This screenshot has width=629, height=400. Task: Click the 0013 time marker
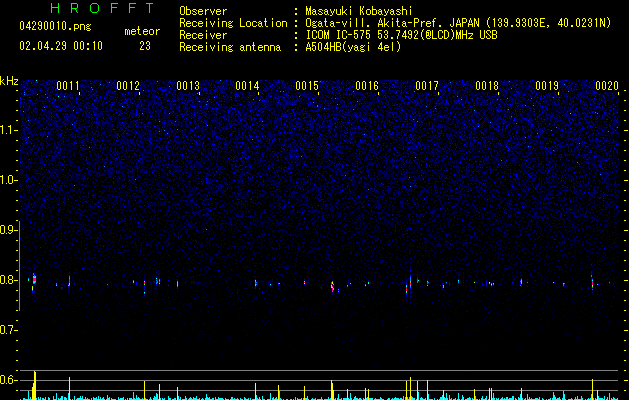coord(188,86)
